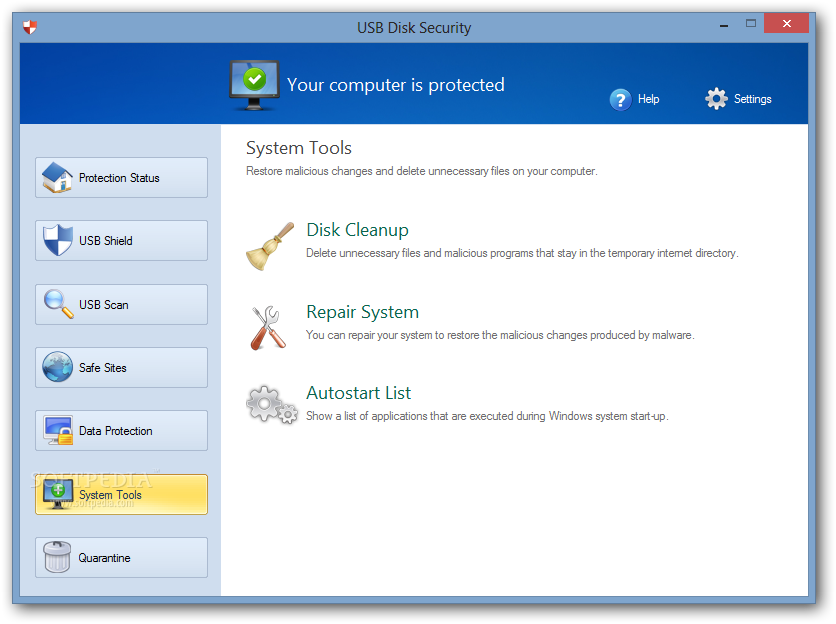This screenshot has width=836, height=624.
Task: Open the Autostart List link
Action: (358, 393)
